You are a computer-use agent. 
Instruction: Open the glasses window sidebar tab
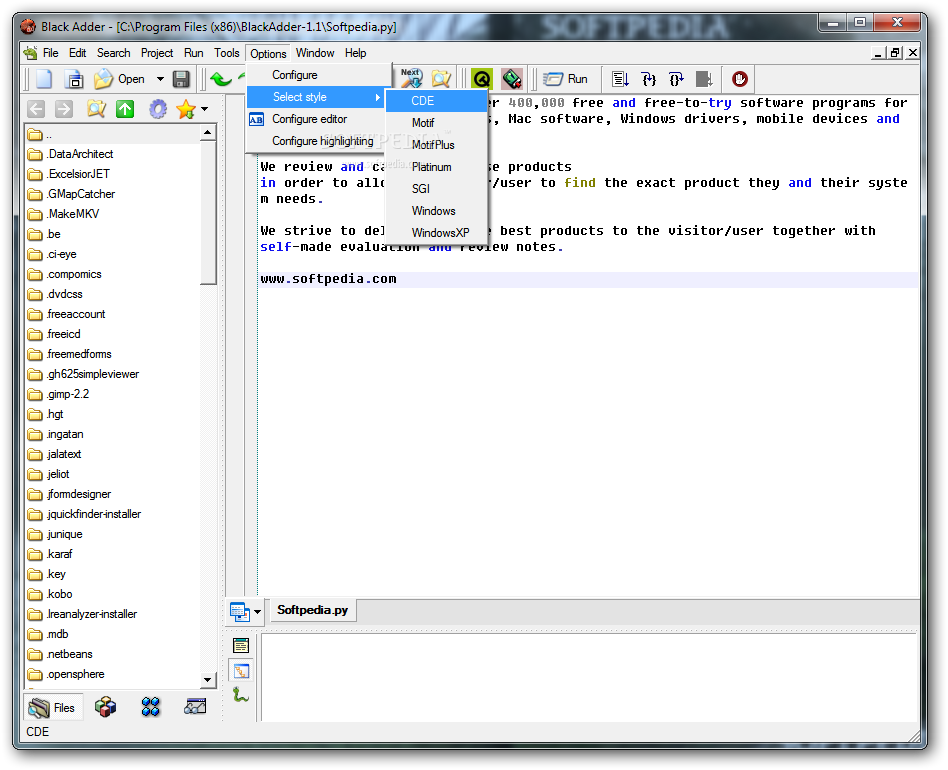point(195,707)
